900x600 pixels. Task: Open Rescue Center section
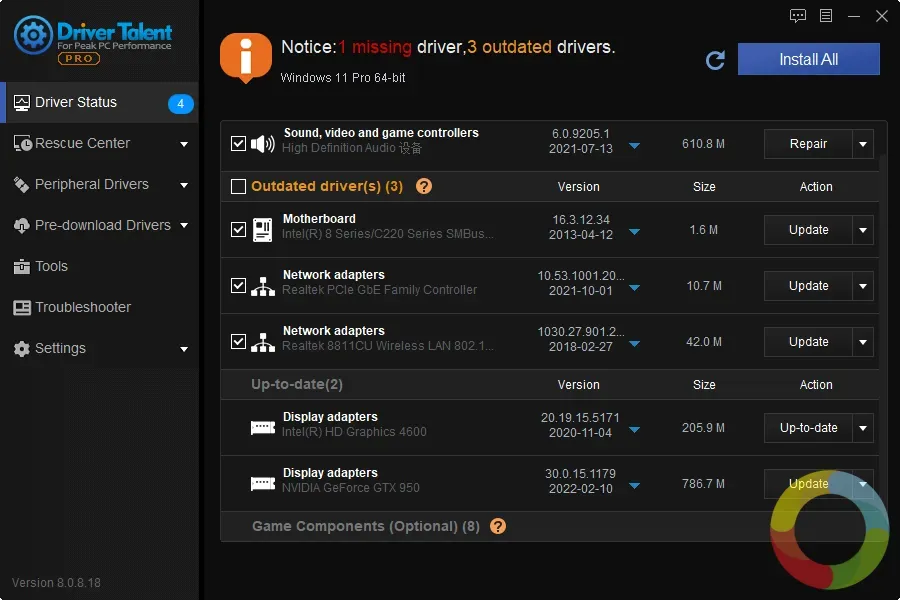(x=99, y=144)
